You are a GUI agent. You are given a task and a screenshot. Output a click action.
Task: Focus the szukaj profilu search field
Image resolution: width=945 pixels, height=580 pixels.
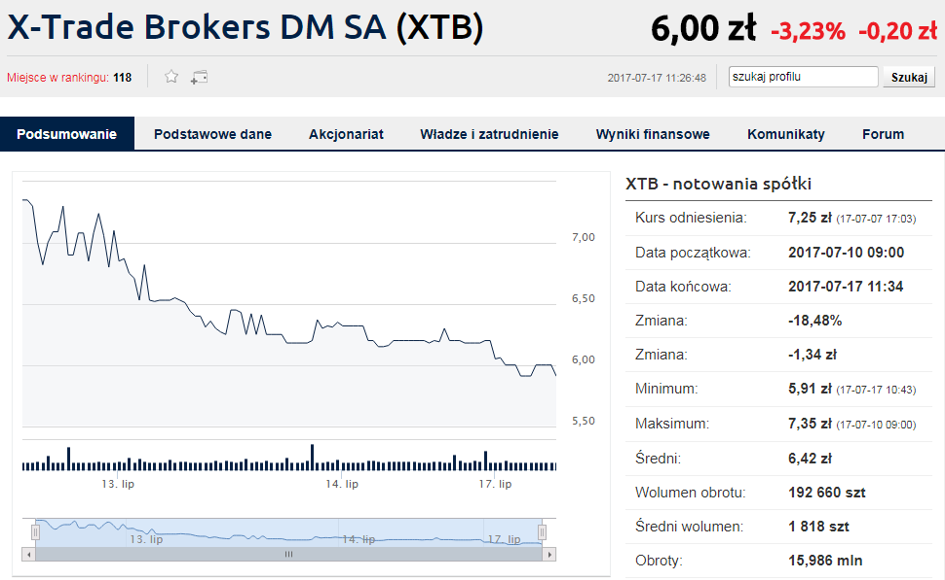(803, 77)
